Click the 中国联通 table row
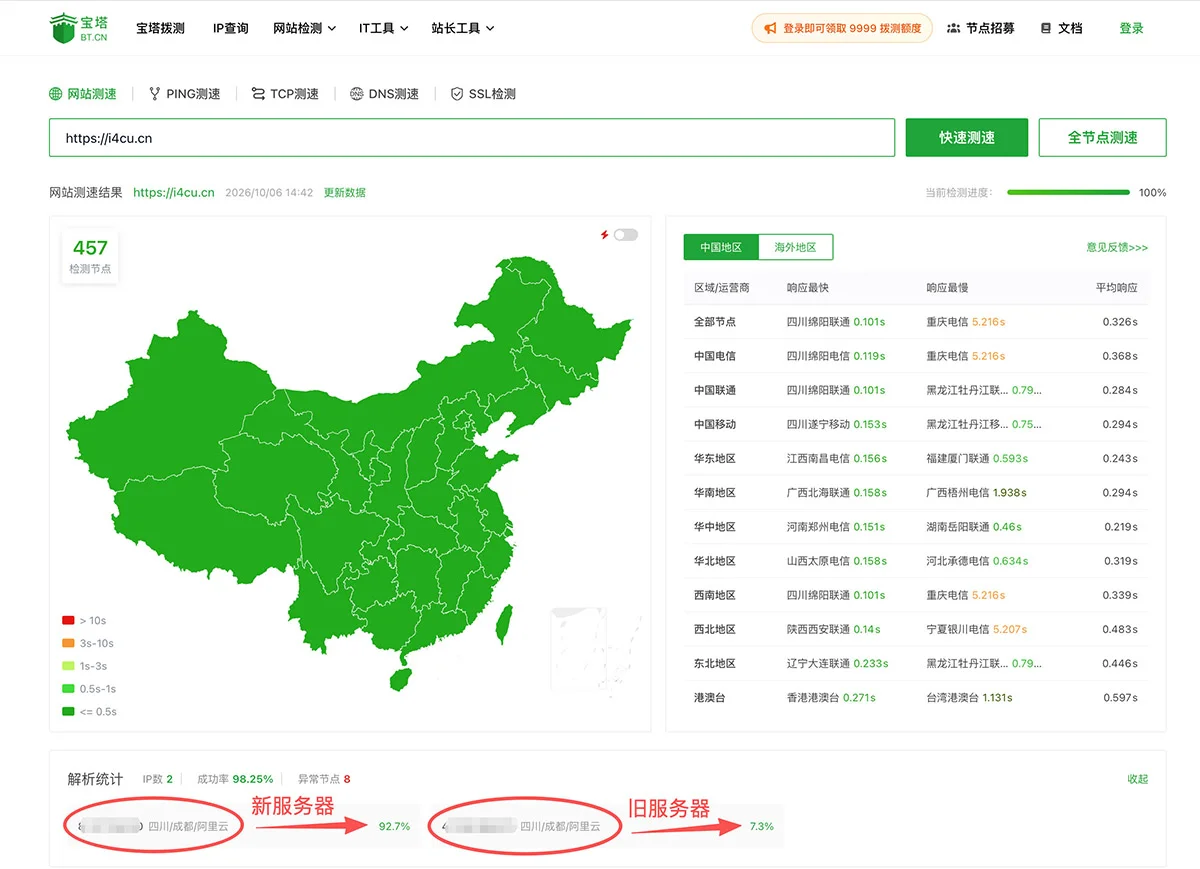Screen dimensions: 1200x869 click(916, 390)
